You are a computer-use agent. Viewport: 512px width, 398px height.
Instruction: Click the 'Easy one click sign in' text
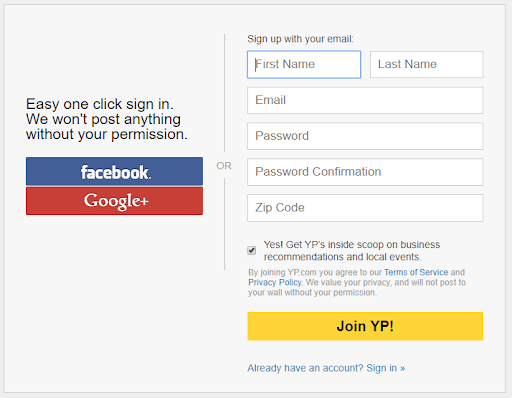pos(100,104)
